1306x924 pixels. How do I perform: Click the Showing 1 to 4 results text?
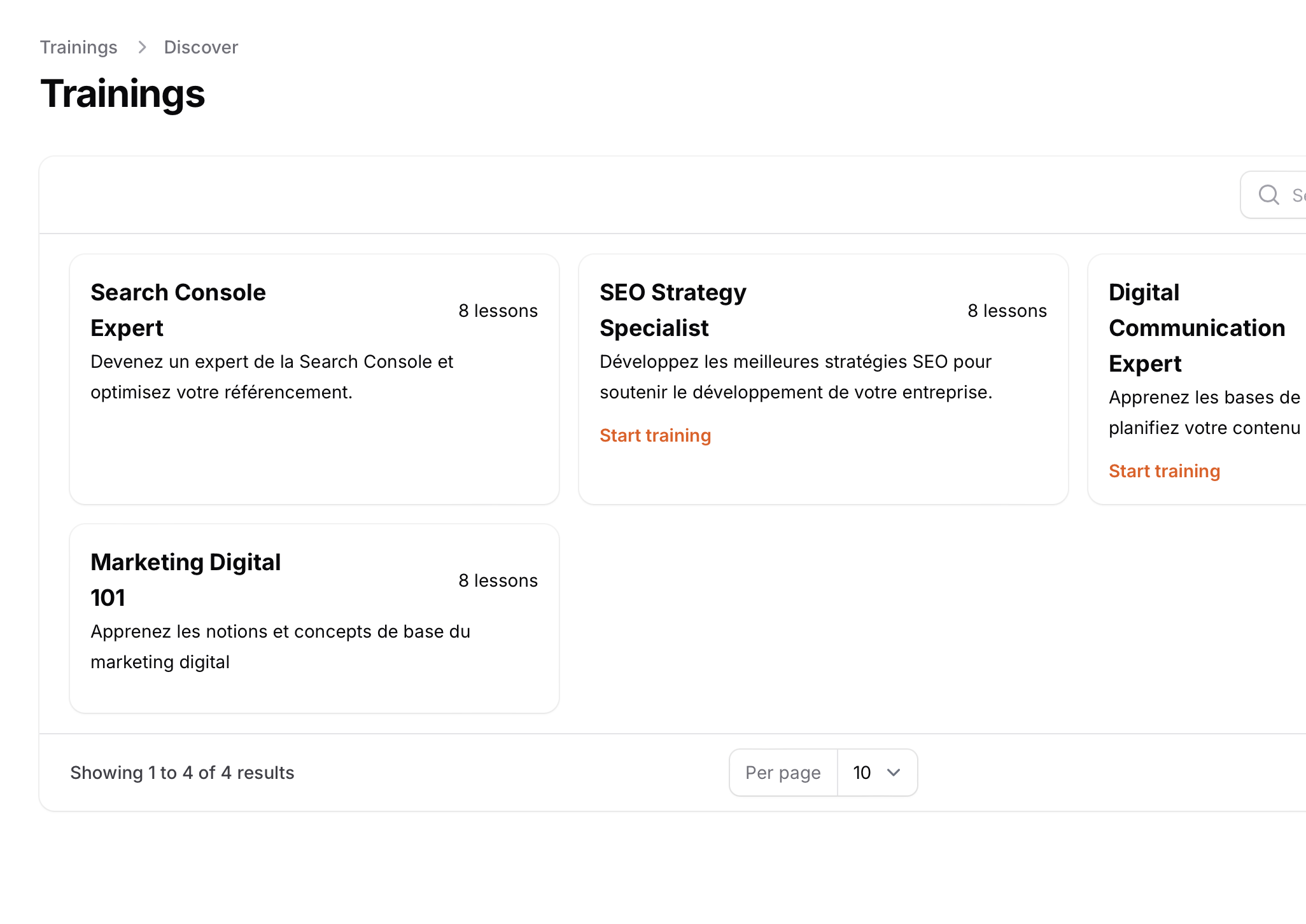(182, 773)
